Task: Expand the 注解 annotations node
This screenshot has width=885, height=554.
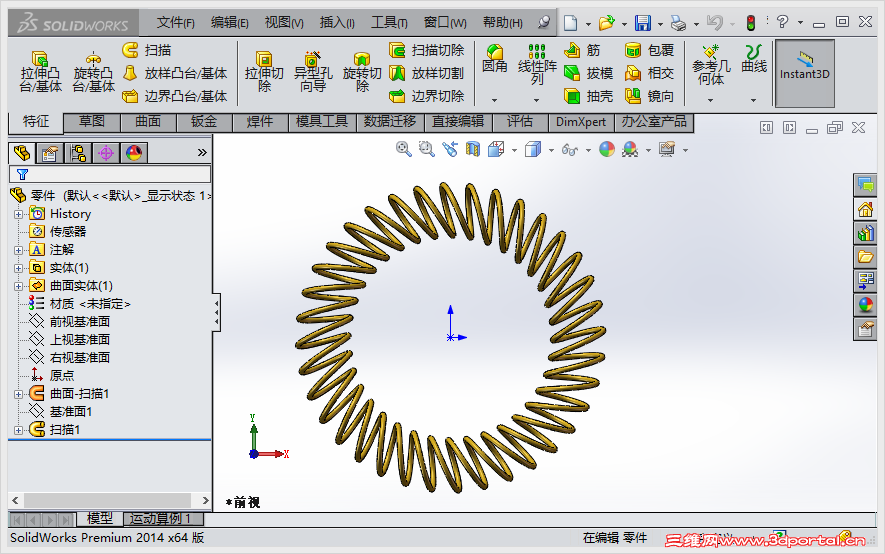Action: (x=18, y=250)
